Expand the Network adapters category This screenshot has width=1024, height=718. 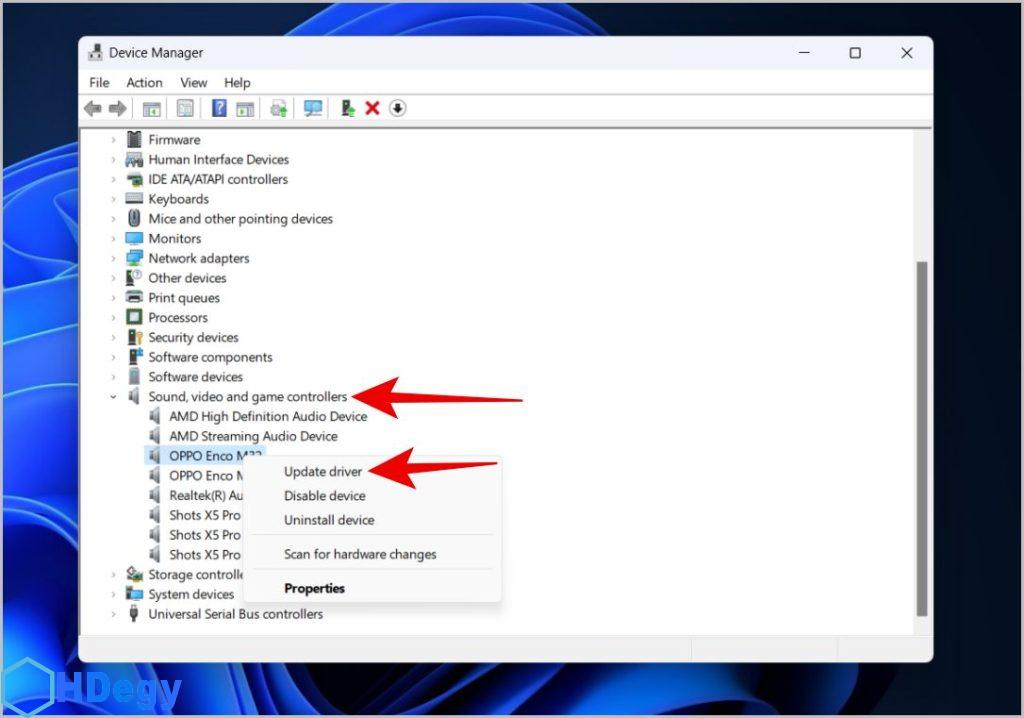(x=113, y=258)
